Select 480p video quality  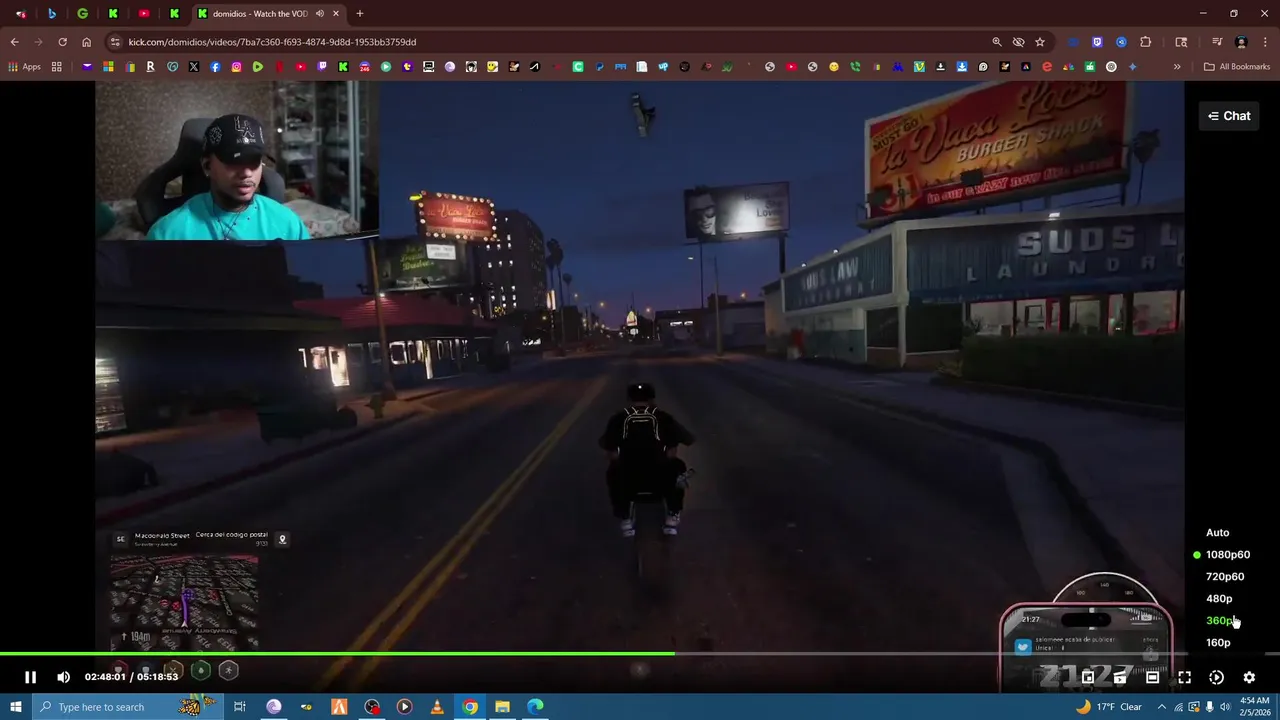(1219, 599)
